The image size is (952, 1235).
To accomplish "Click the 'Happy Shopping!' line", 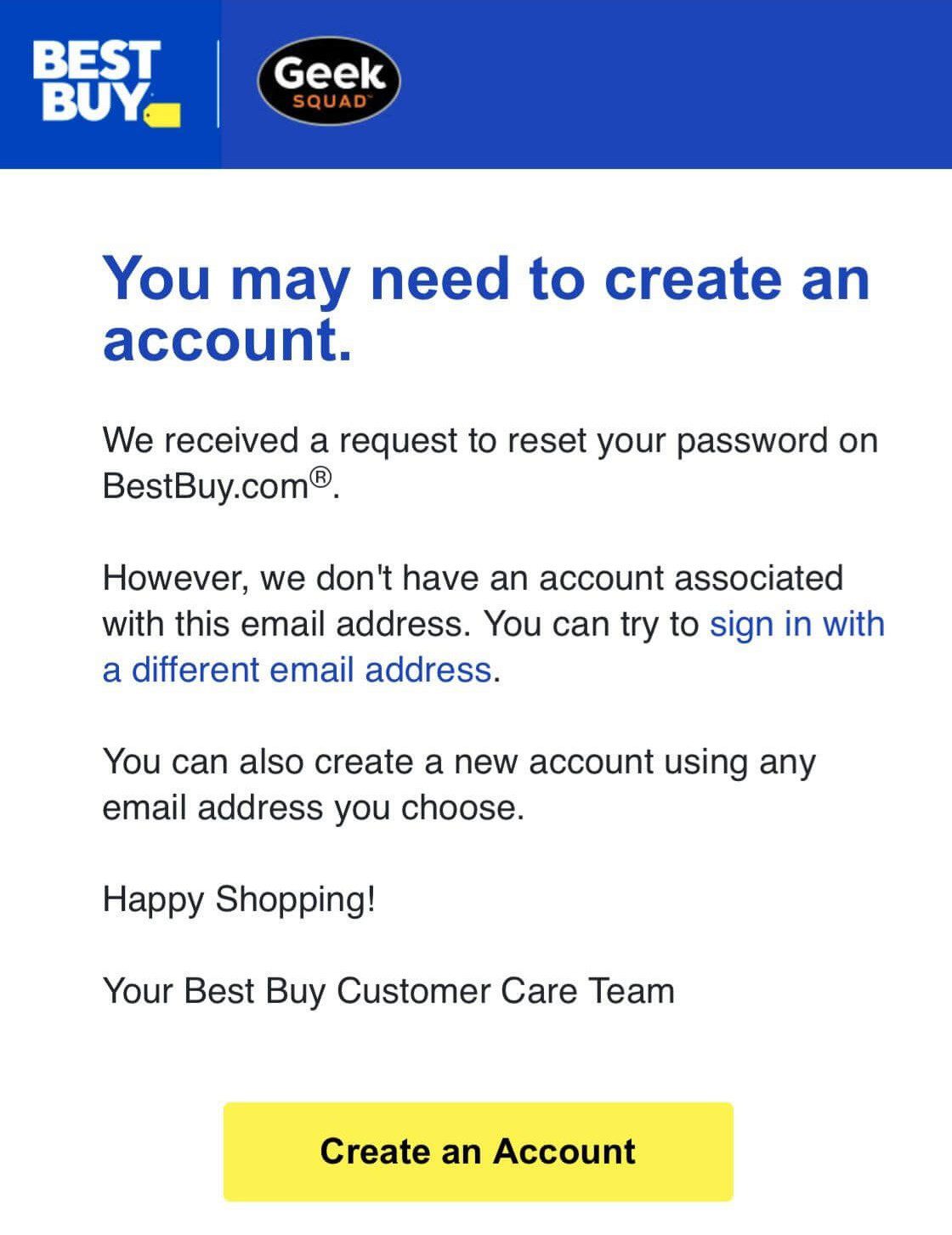I will pyautogui.click(x=241, y=898).
